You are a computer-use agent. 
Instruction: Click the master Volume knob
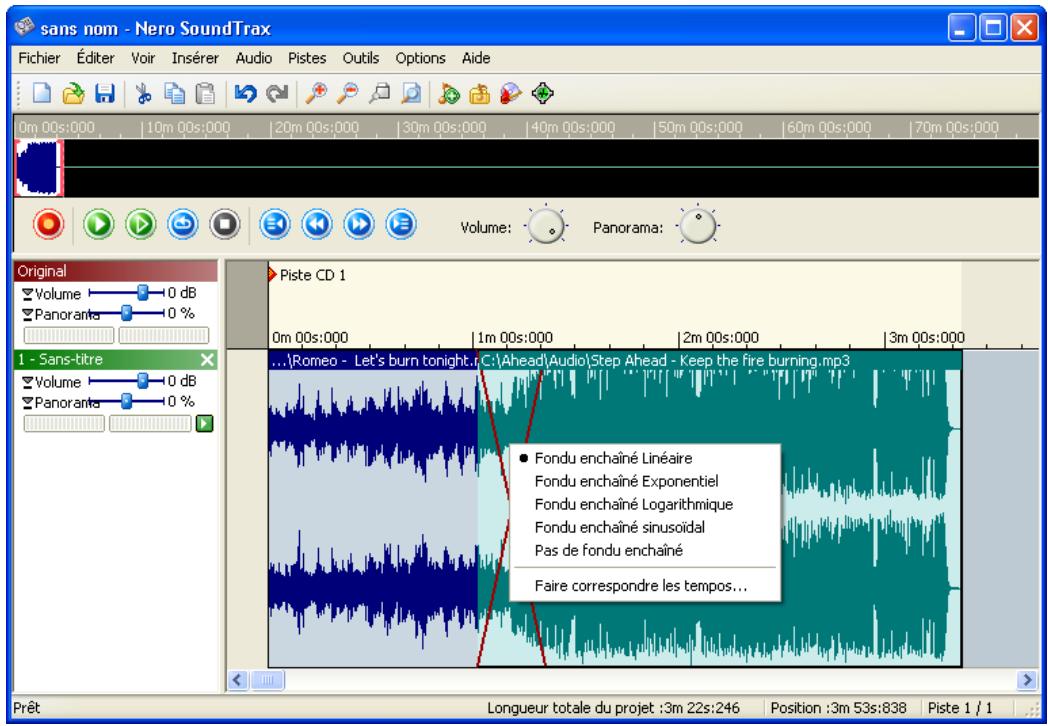coord(546,226)
